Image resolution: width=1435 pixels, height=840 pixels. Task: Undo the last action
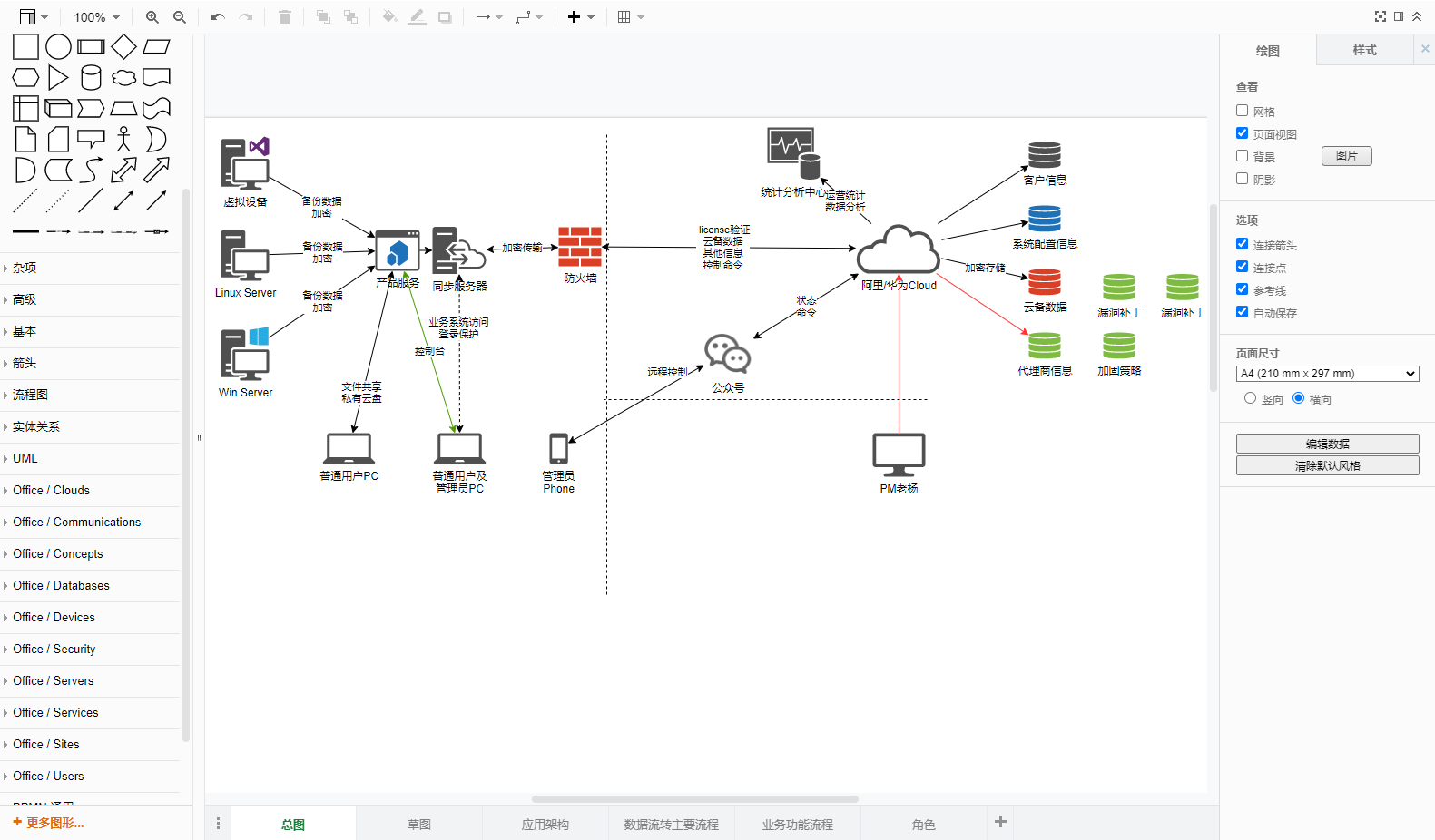(218, 17)
